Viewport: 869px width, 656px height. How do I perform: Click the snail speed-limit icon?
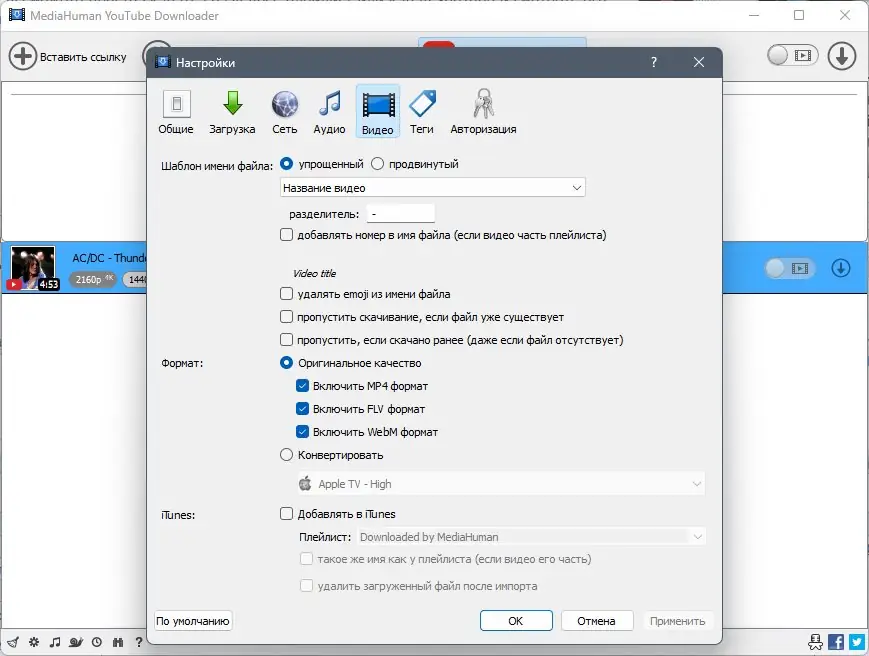pyautogui.click(x=74, y=642)
